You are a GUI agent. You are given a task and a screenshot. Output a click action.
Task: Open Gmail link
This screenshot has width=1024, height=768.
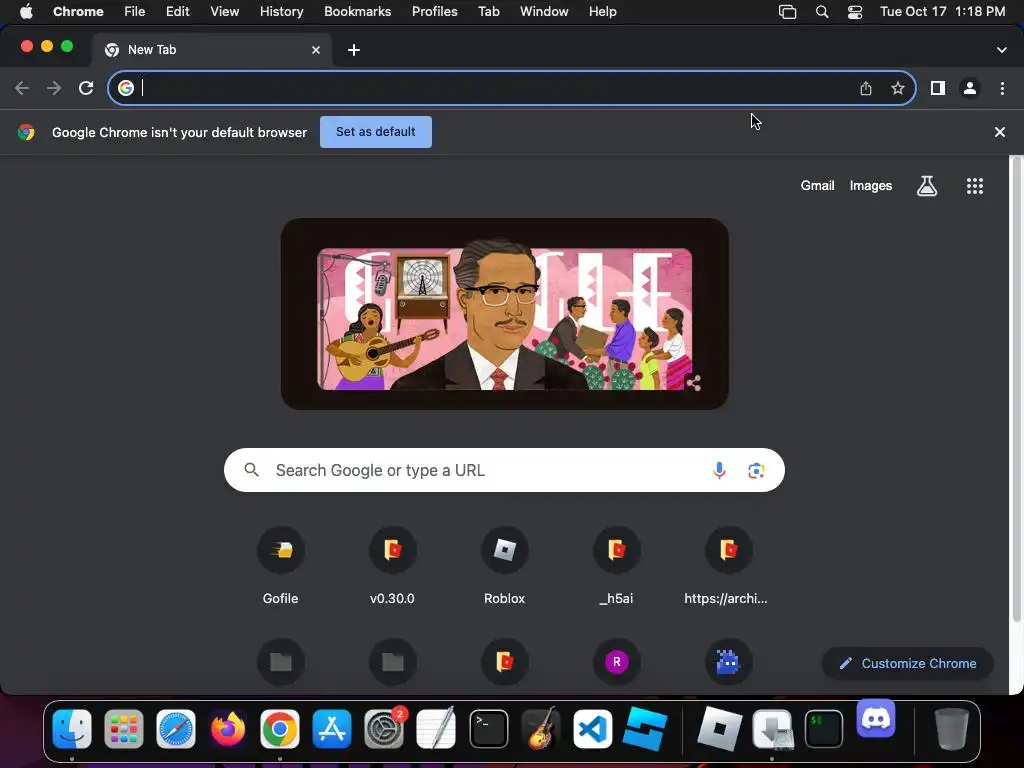818,186
